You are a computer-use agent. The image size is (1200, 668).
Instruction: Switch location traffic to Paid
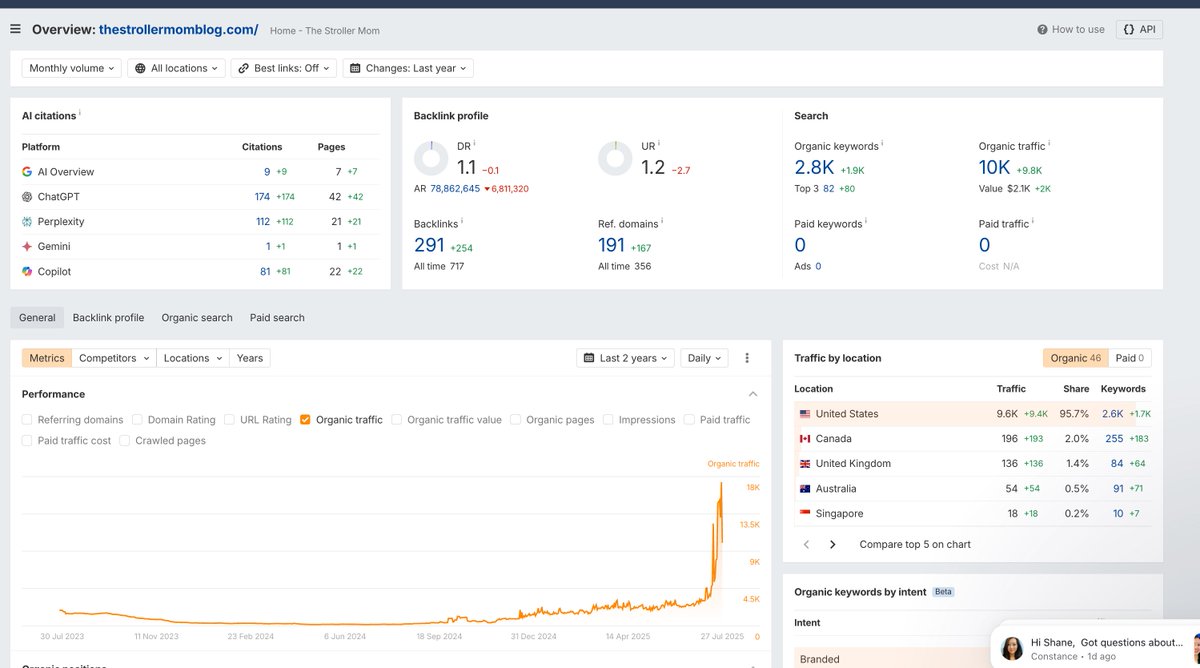click(1128, 357)
